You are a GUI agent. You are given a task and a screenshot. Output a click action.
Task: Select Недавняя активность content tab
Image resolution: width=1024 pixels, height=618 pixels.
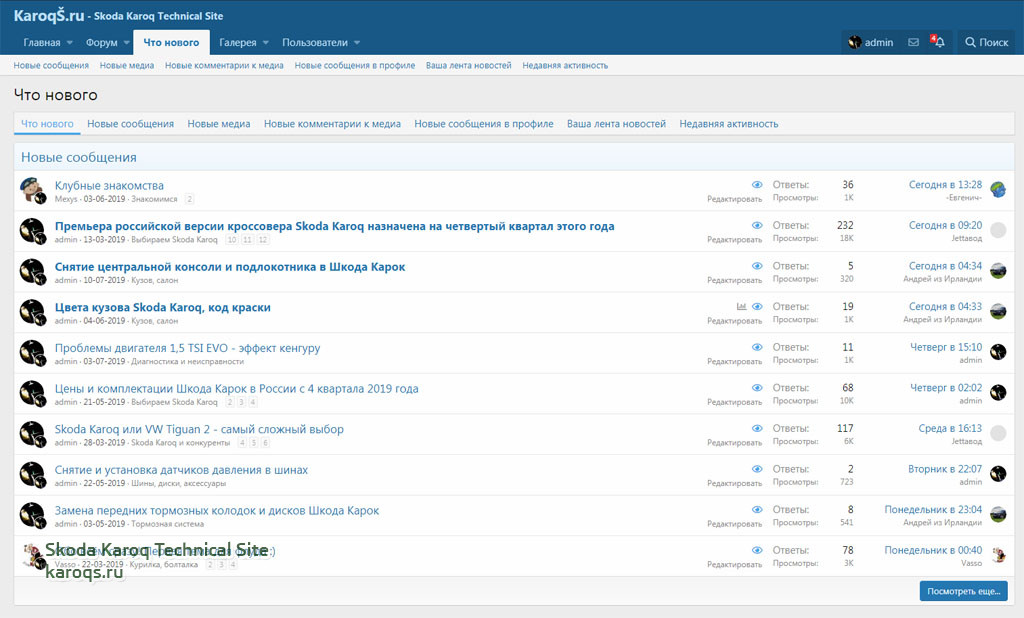point(729,123)
